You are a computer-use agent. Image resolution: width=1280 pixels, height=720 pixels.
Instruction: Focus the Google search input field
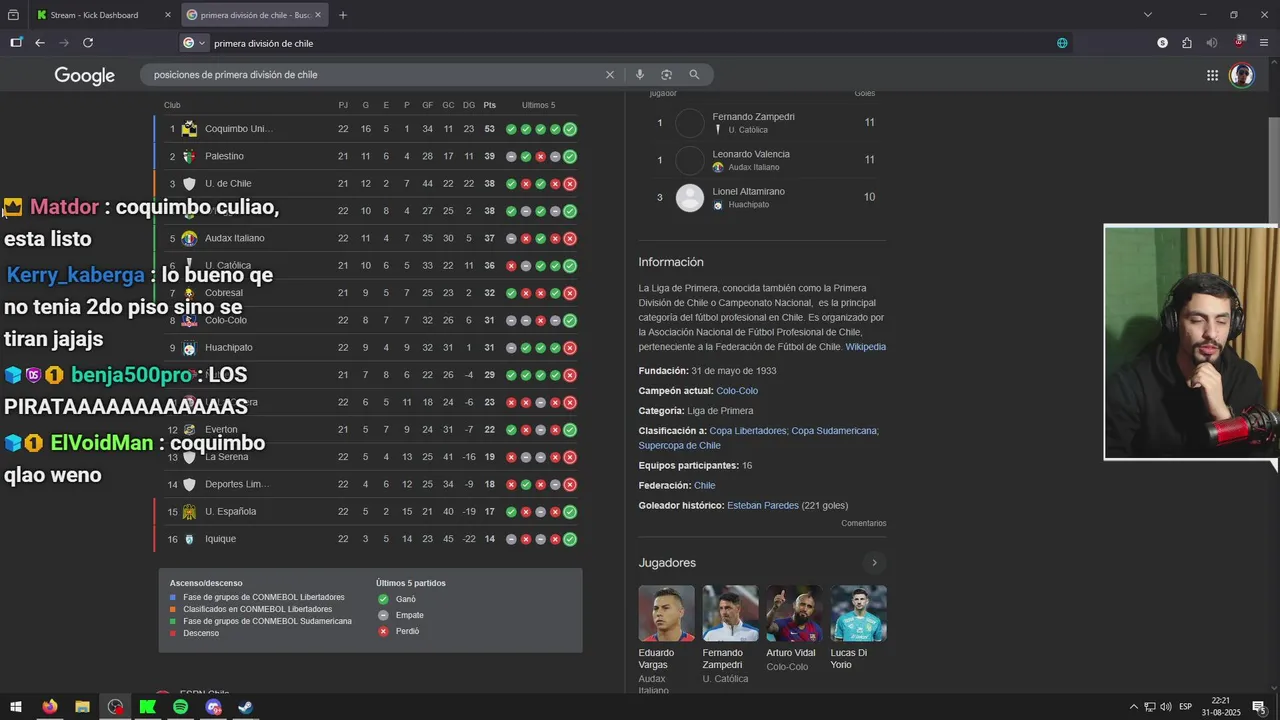point(375,75)
